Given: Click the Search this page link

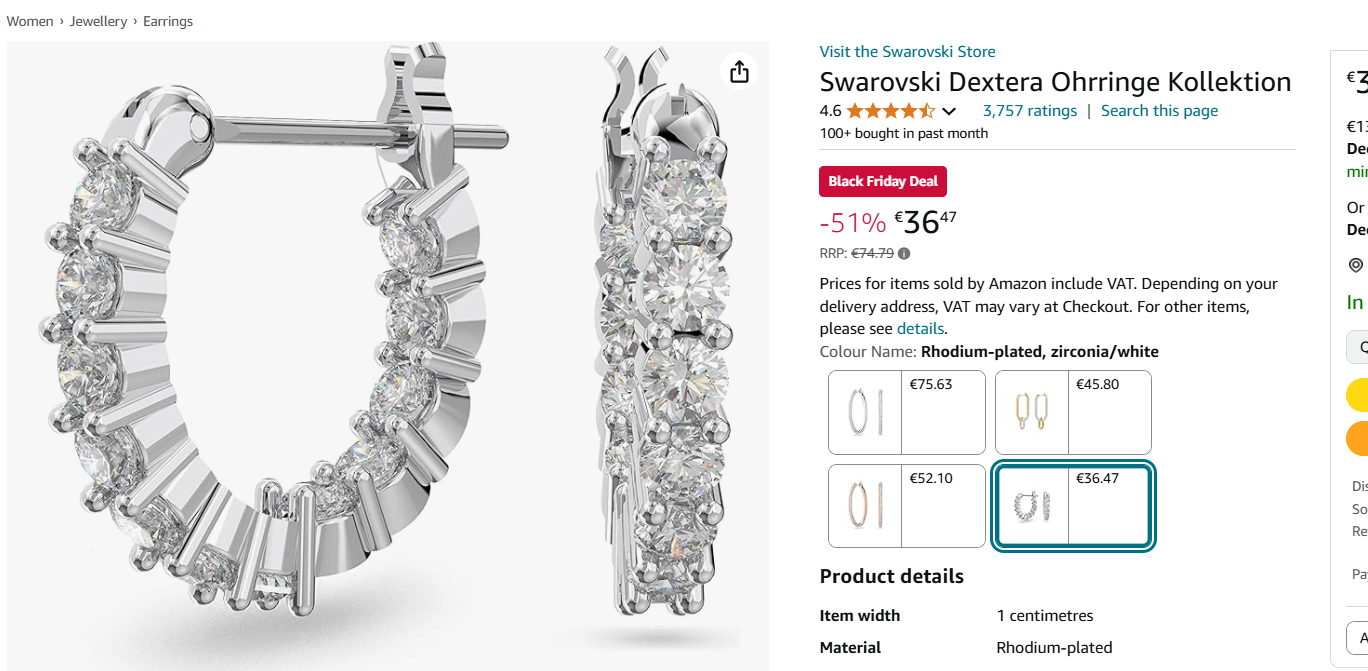Looking at the screenshot, I should [x=1159, y=111].
